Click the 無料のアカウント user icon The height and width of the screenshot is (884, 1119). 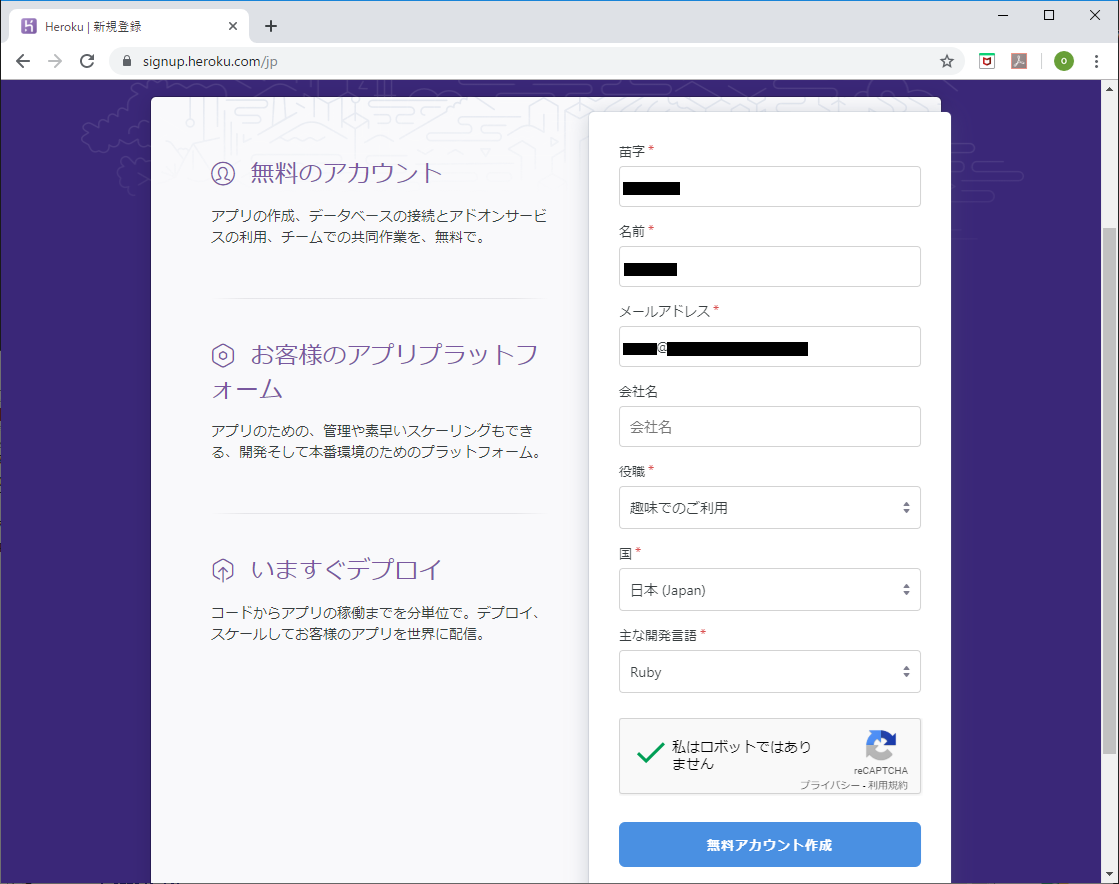point(223,173)
